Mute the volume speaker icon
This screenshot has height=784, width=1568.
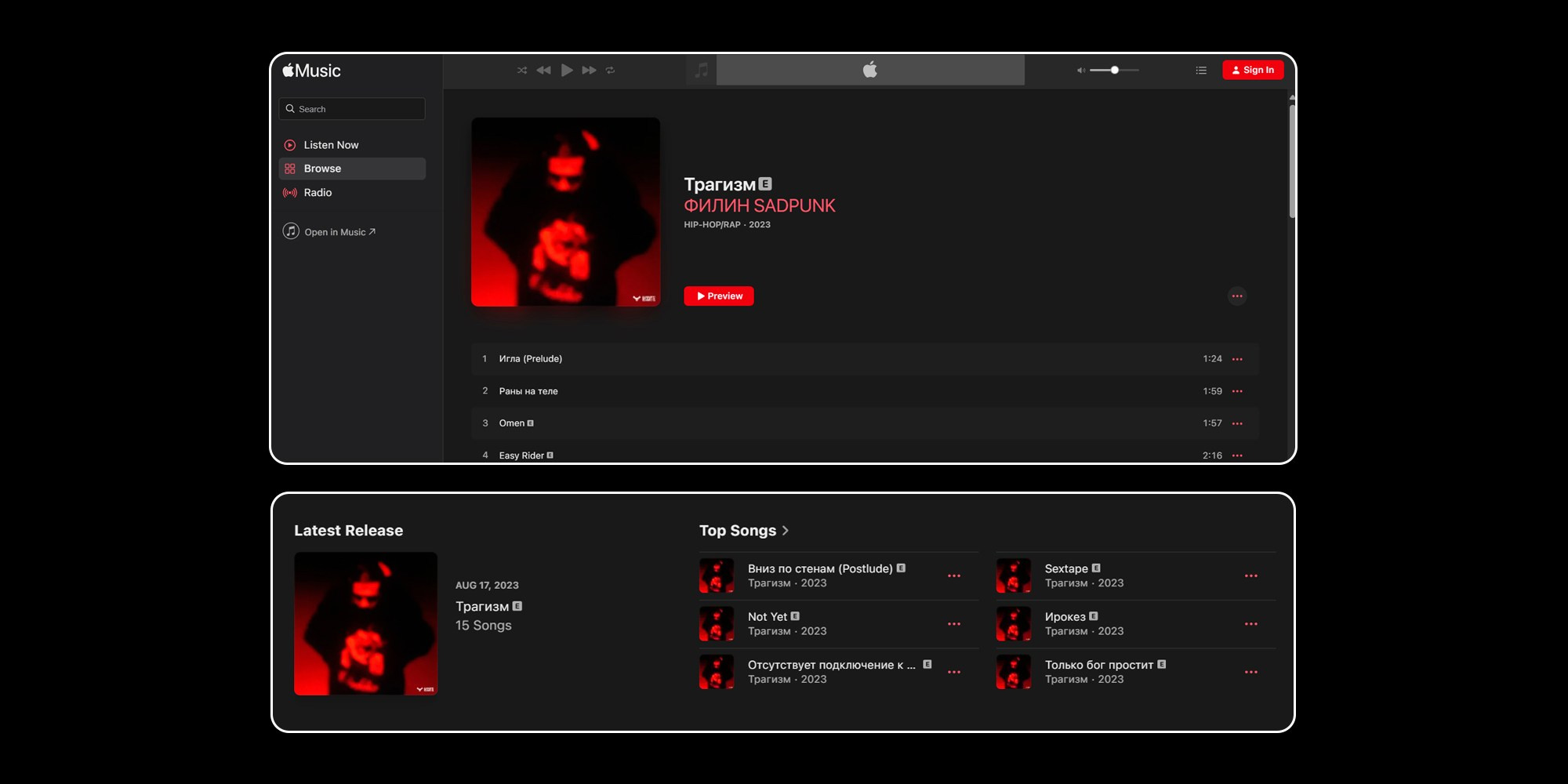tap(1081, 71)
